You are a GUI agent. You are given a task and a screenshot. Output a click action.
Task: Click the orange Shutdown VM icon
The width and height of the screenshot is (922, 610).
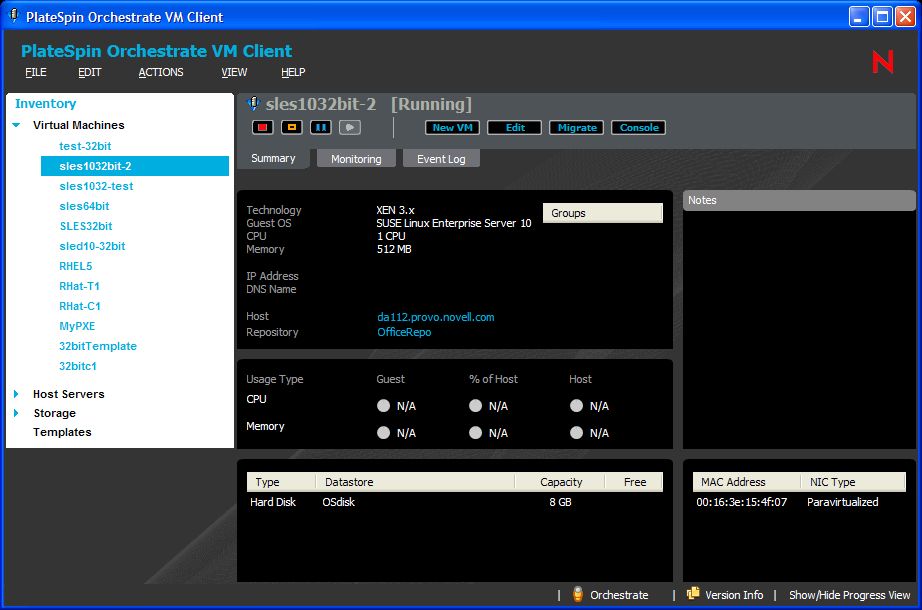click(x=292, y=128)
